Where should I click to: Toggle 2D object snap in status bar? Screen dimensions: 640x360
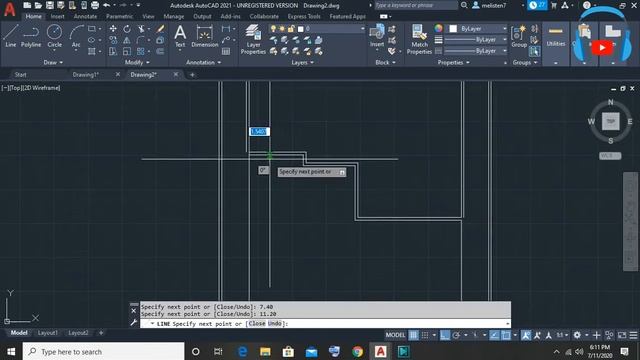[506, 335]
